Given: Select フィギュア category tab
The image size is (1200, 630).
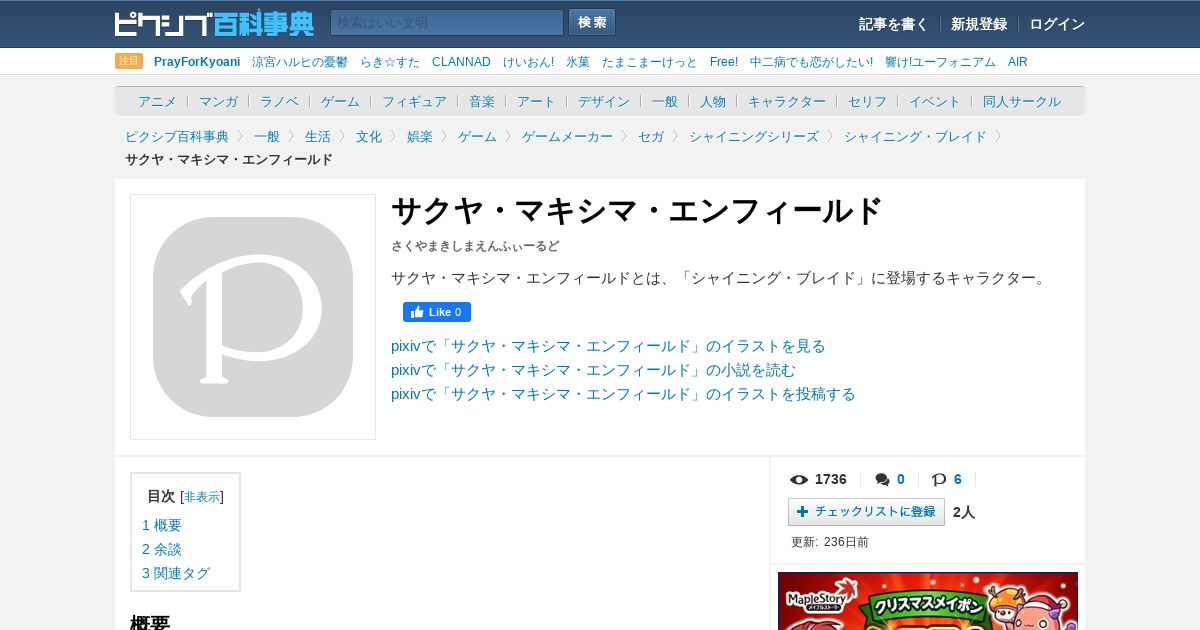Looking at the screenshot, I should click(414, 101).
